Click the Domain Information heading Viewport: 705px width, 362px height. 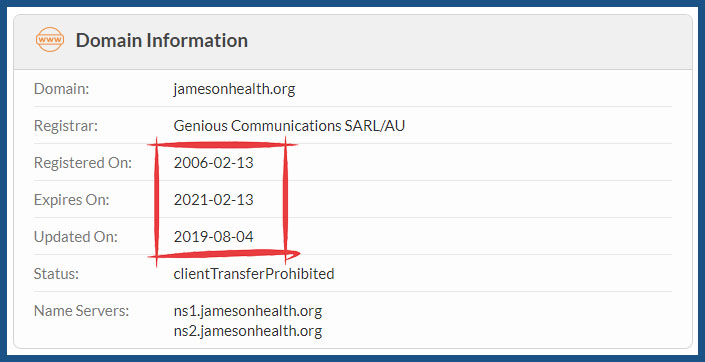[161, 40]
